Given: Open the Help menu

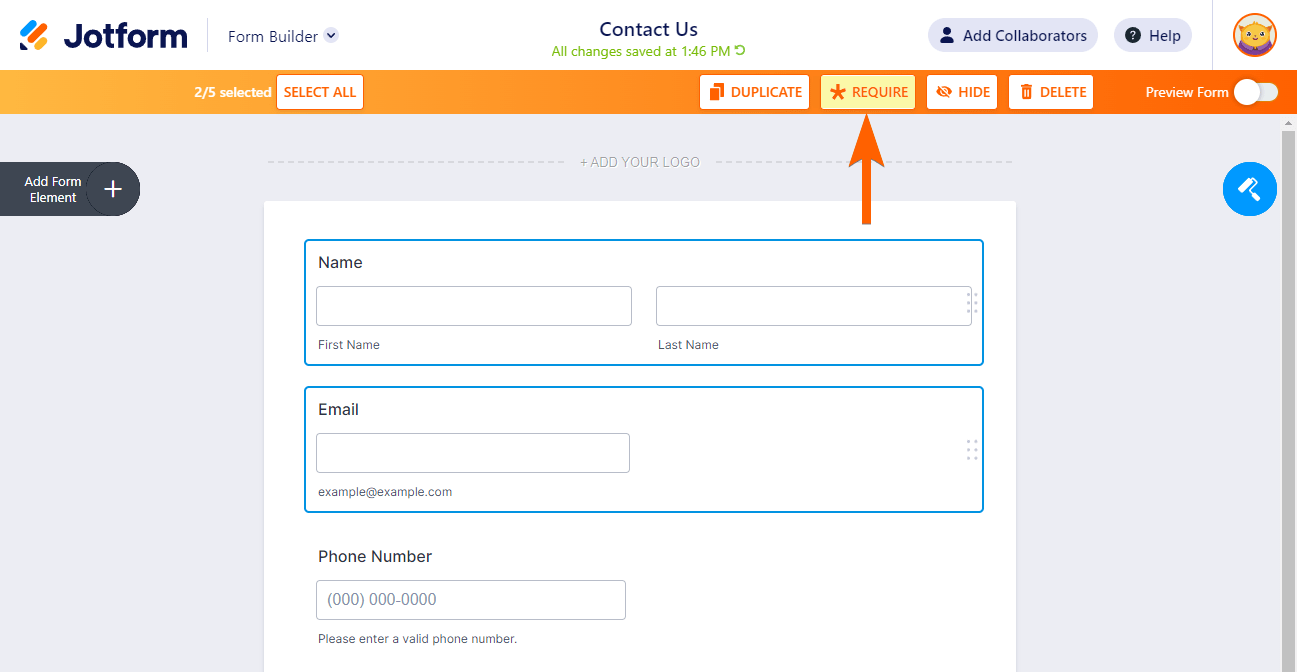Looking at the screenshot, I should tap(1152, 36).
